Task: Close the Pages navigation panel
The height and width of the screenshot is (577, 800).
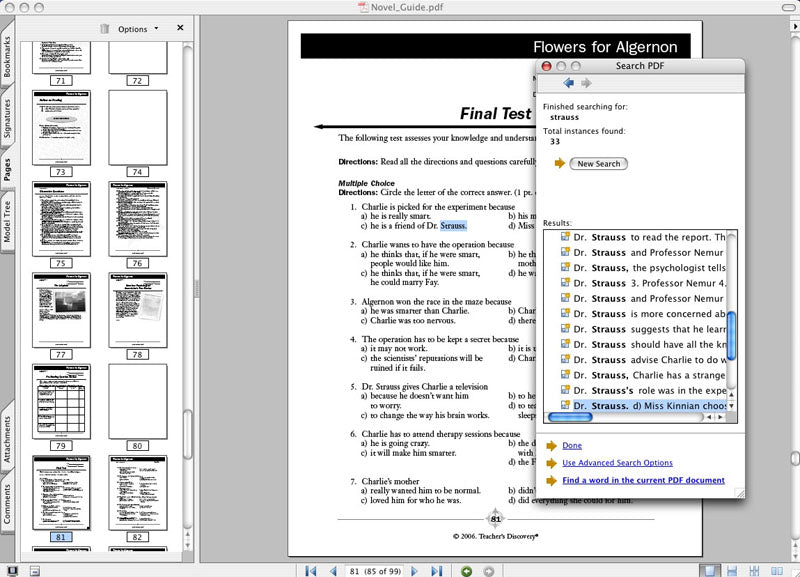Action: (180, 28)
